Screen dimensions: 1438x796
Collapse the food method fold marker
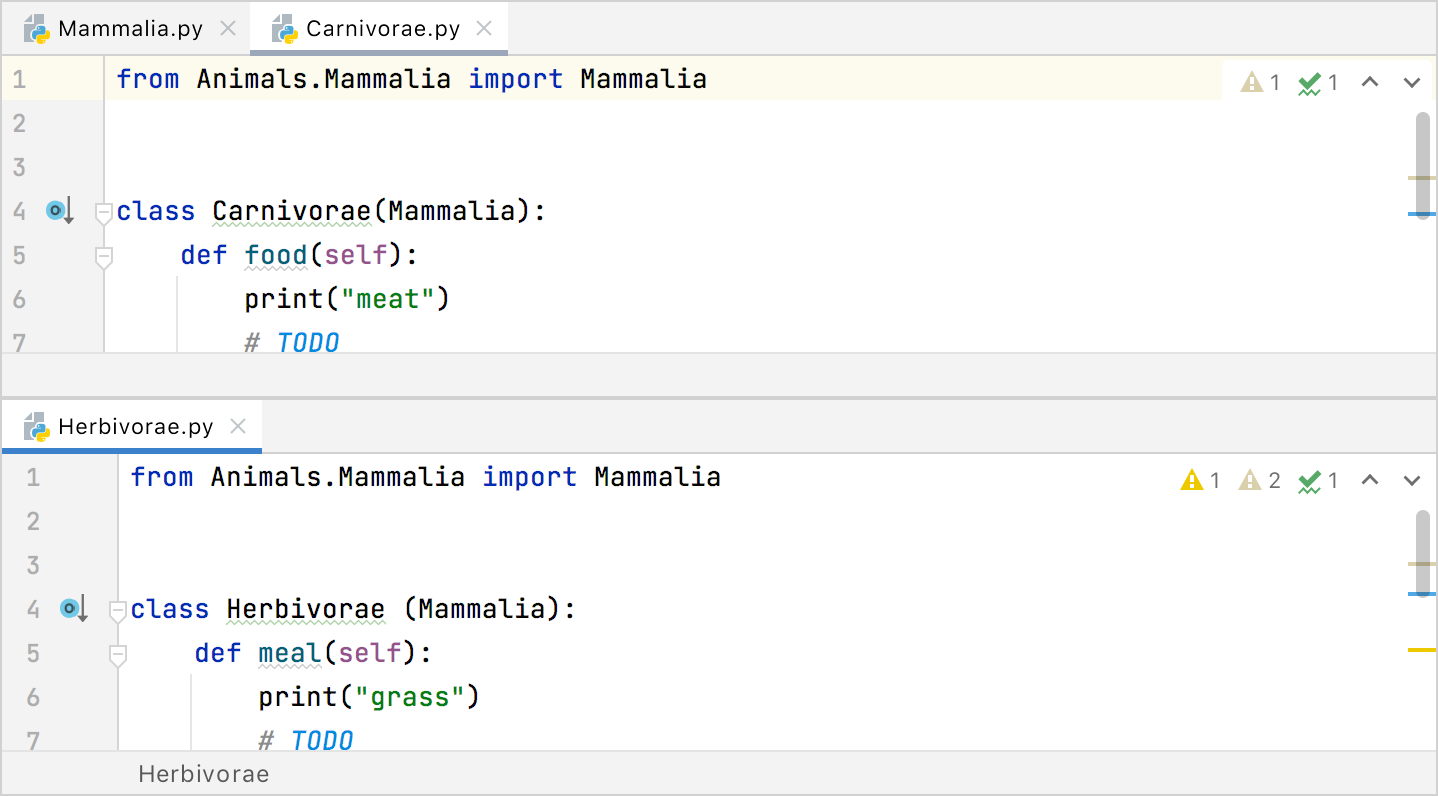pos(103,257)
